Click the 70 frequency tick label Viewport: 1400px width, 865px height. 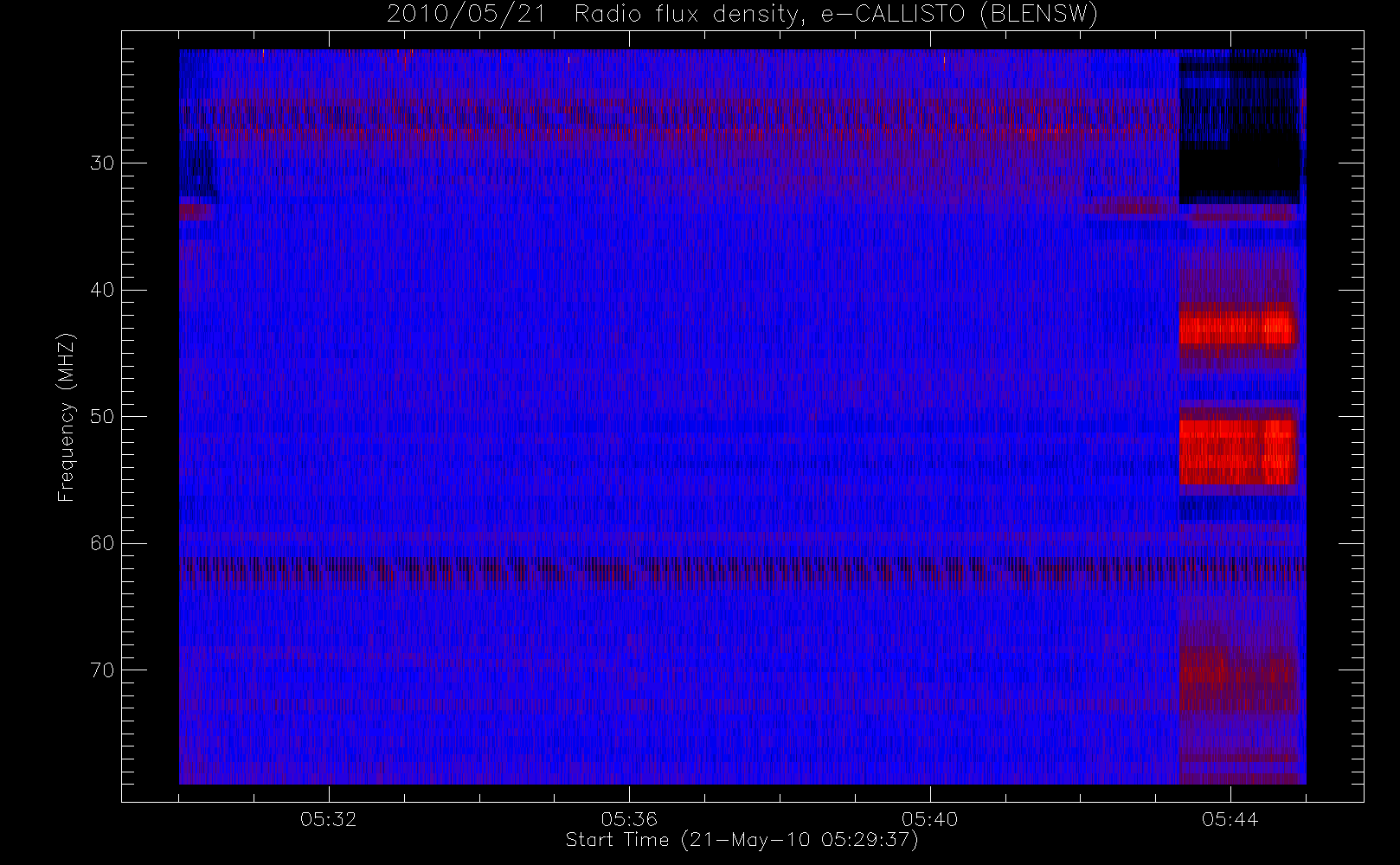(102, 670)
